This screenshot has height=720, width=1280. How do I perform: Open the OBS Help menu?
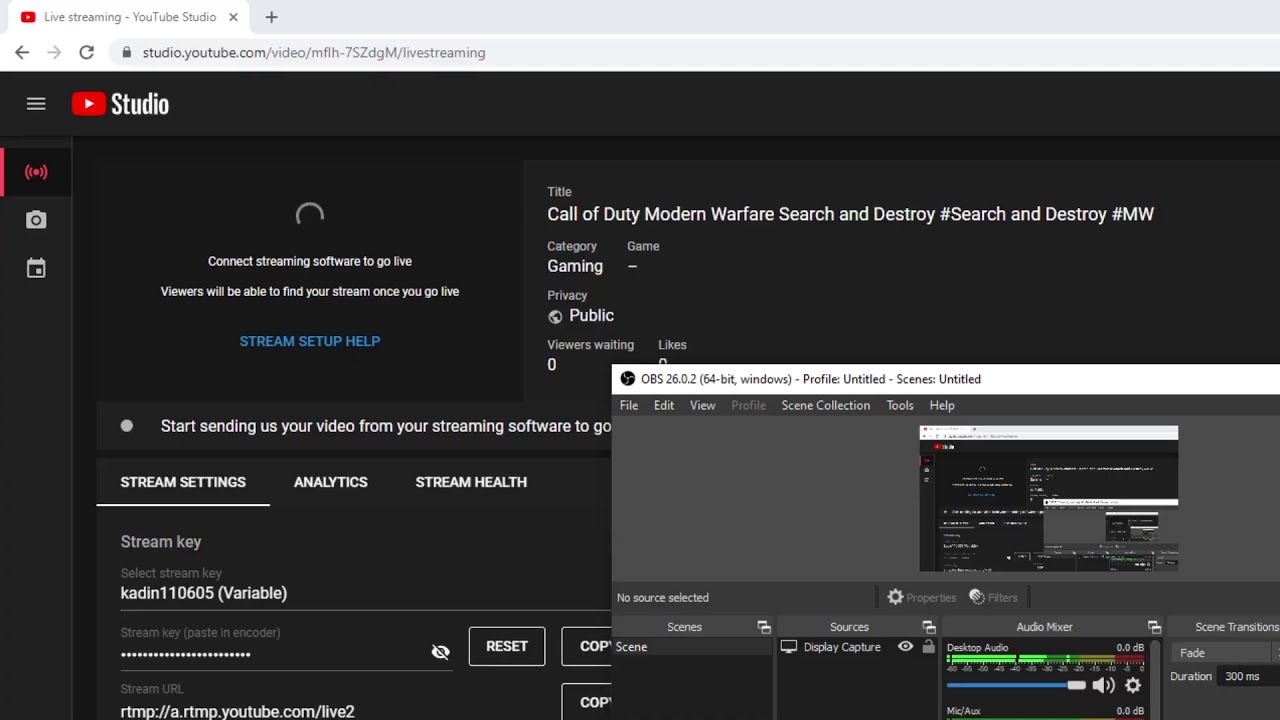pos(942,405)
